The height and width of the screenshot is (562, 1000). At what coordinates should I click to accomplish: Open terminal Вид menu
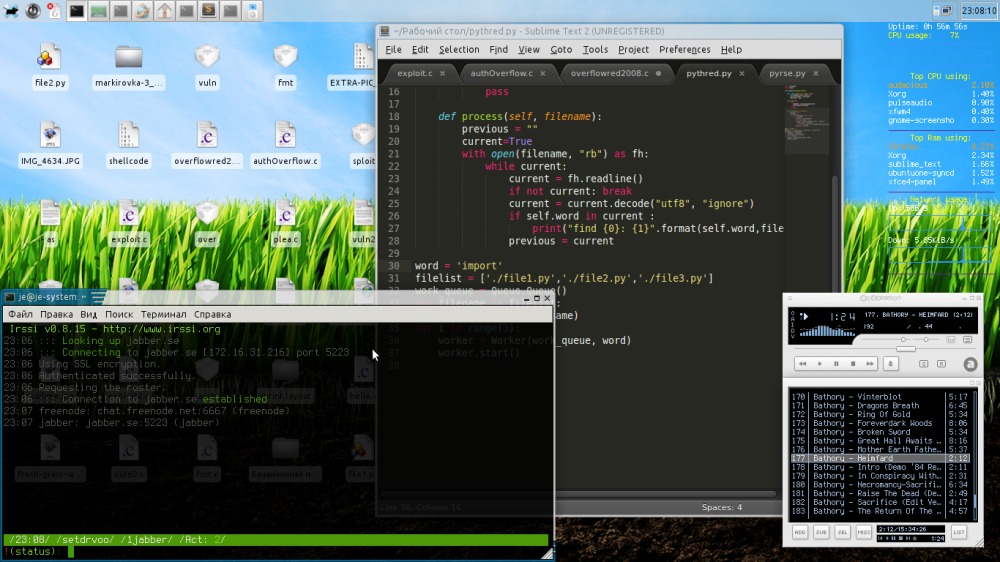coord(89,314)
